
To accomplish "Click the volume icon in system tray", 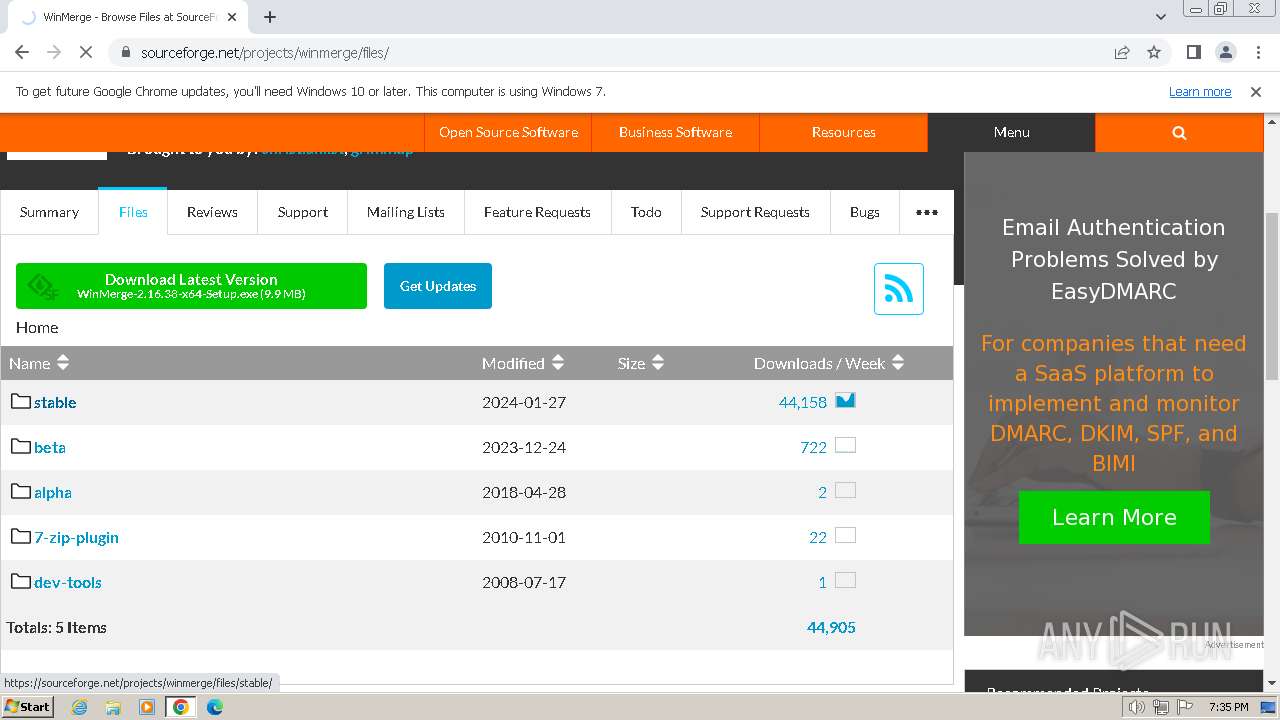I will 1137,707.
